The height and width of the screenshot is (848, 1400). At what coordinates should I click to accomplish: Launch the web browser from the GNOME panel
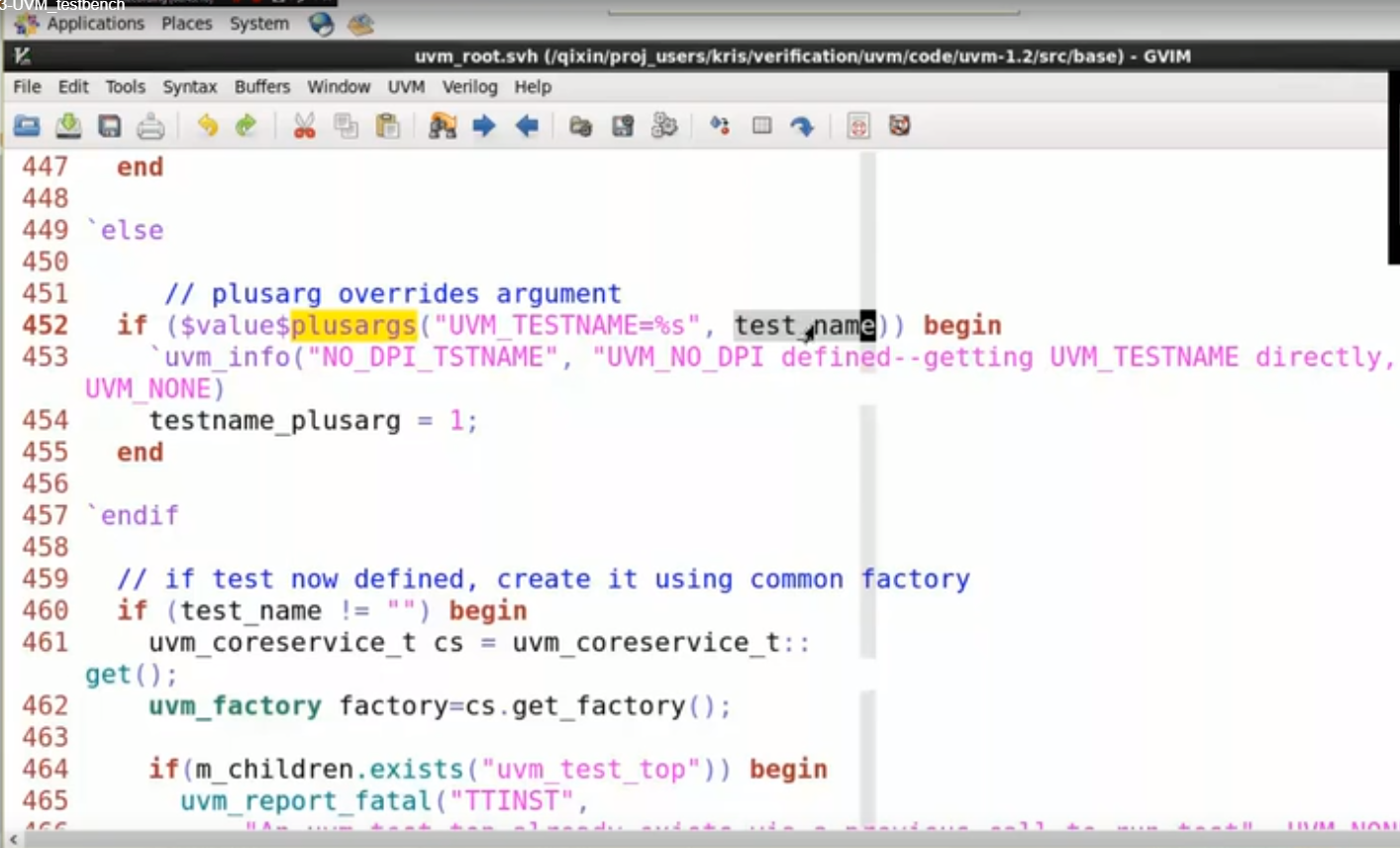(321, 24)
